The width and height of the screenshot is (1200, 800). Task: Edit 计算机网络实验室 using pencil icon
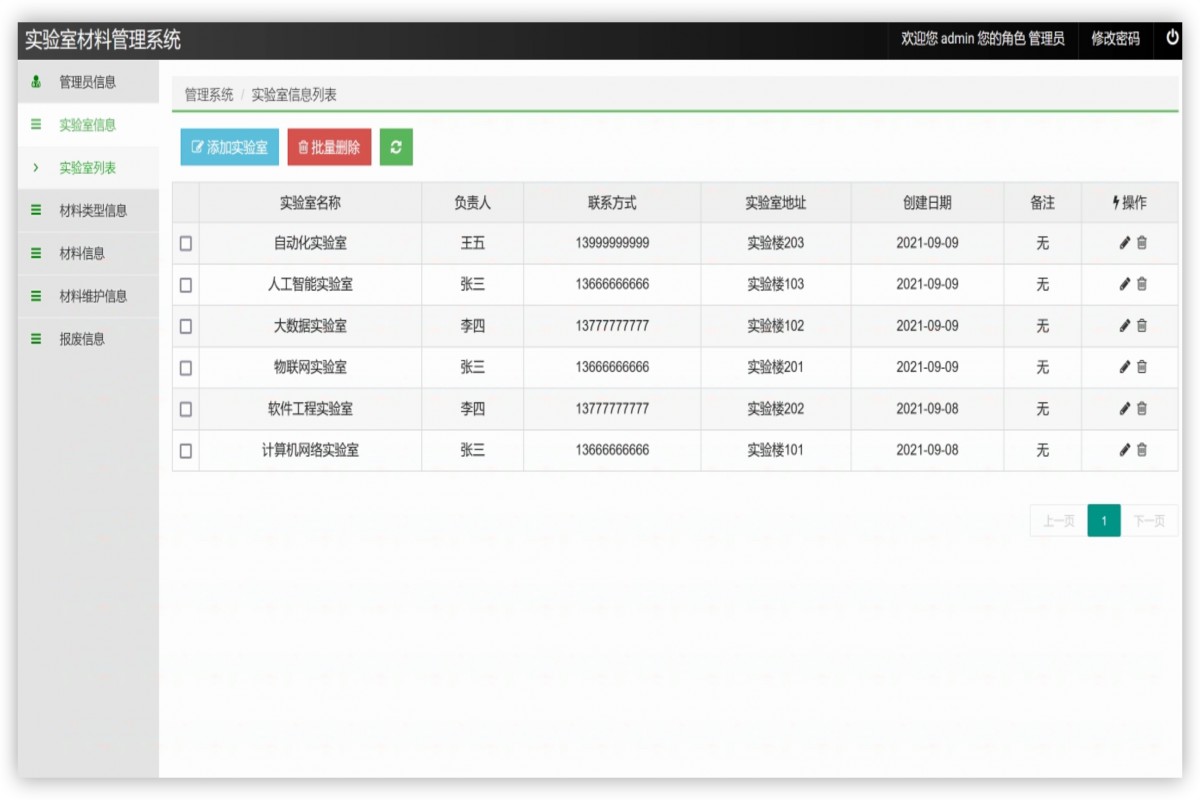[x=1124, y=450]
